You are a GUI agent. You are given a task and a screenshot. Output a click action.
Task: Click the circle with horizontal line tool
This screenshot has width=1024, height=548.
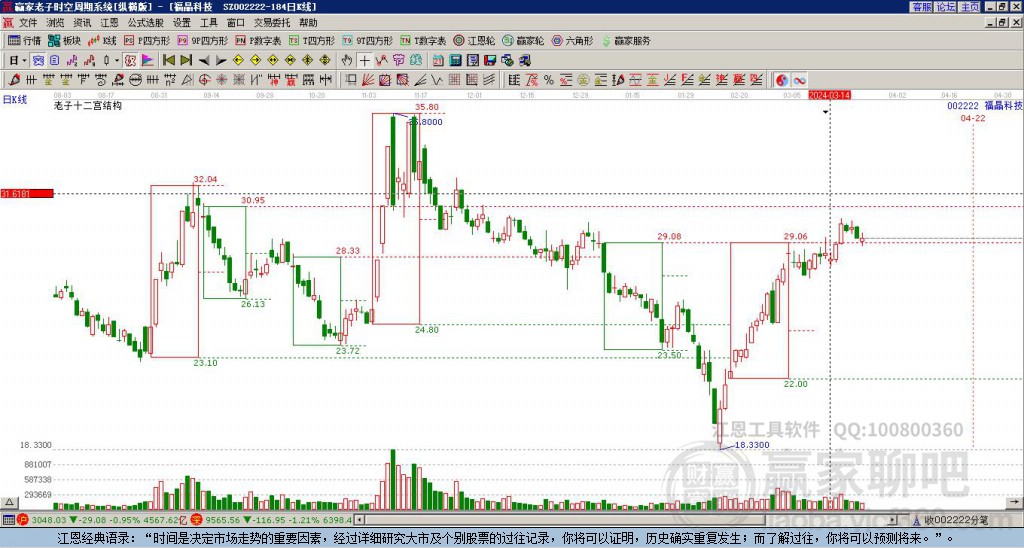pyautogui.click(x=135, y=80)
